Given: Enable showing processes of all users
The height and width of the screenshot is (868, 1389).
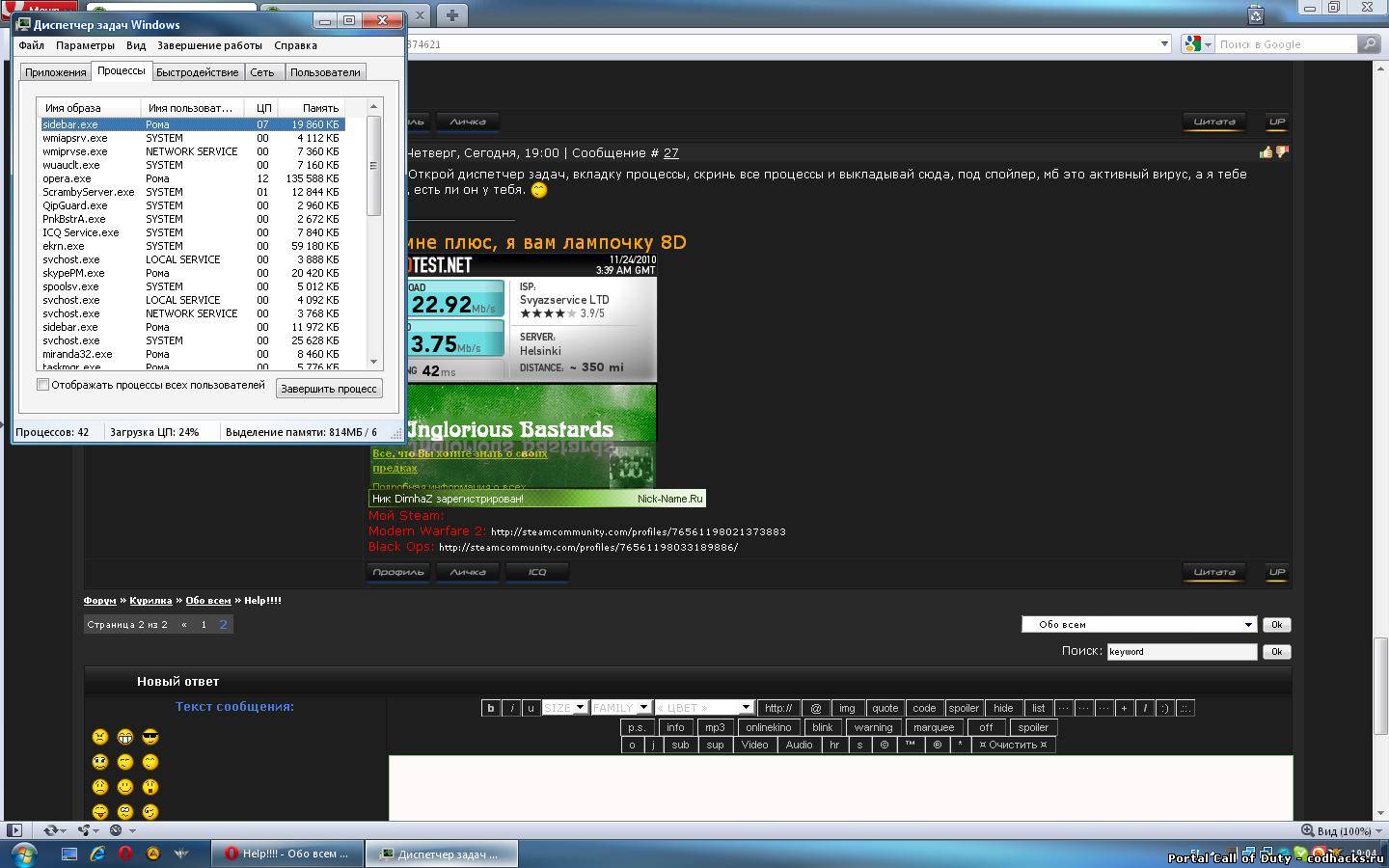Looking at the screenshot, I should (x=43, y=385).
